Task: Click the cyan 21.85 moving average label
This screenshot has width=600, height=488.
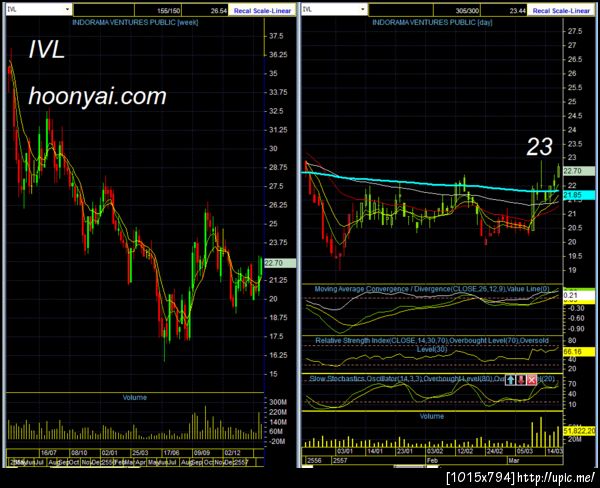Action: coord(579,195)
